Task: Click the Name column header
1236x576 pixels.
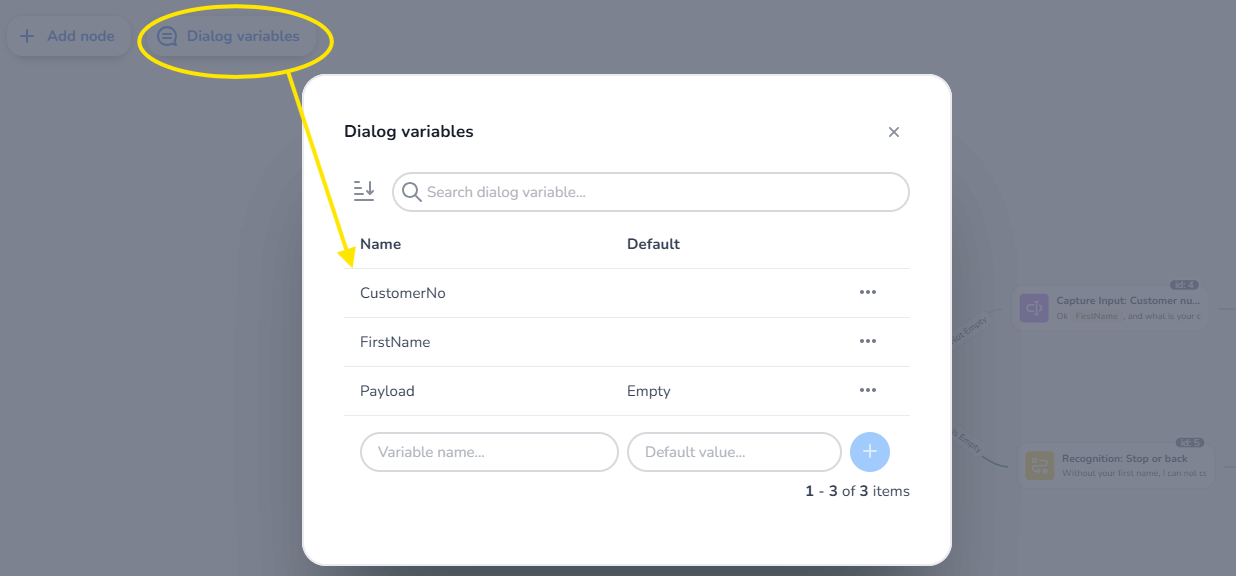Action: 380,244
